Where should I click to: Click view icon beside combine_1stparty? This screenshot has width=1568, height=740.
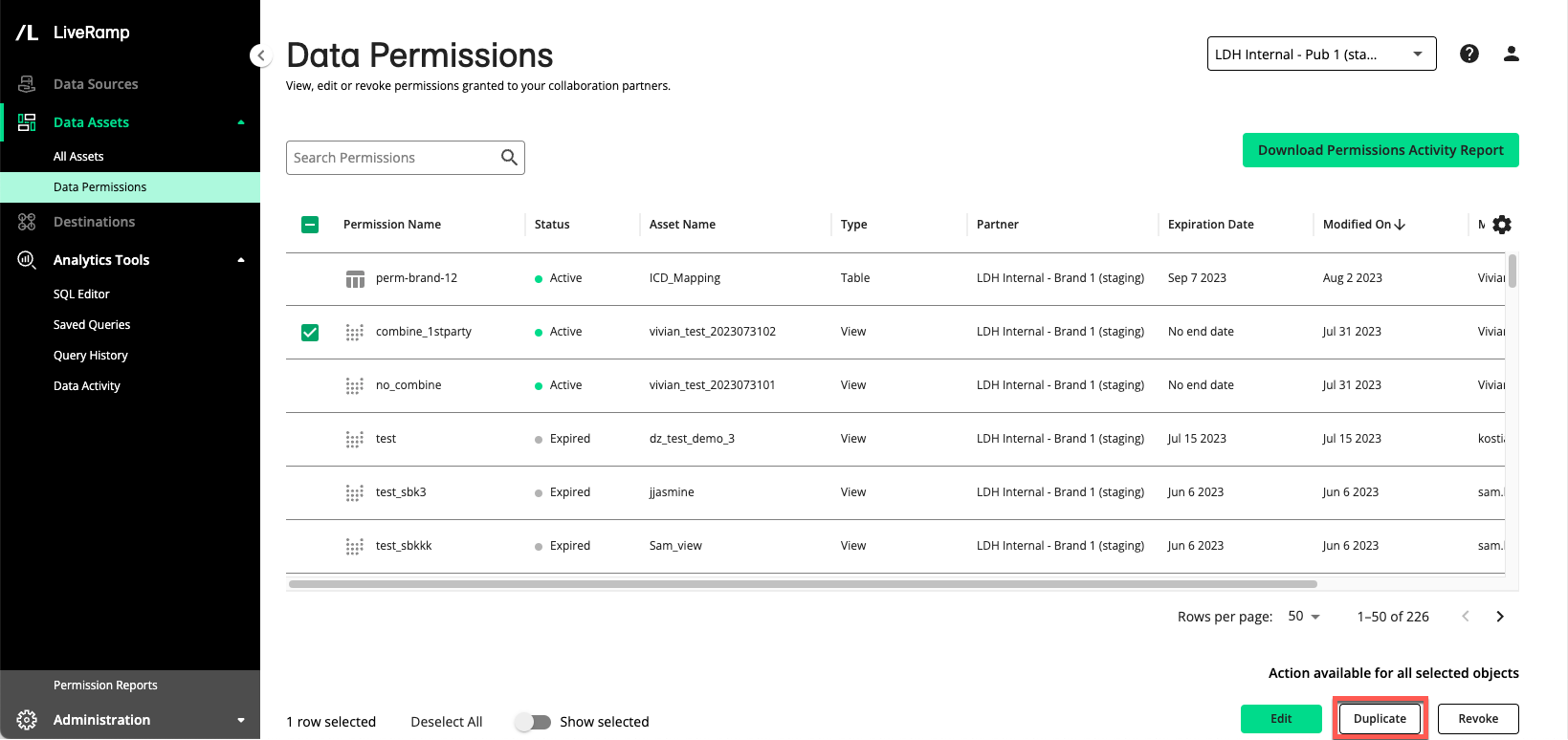tap(354, 333)
